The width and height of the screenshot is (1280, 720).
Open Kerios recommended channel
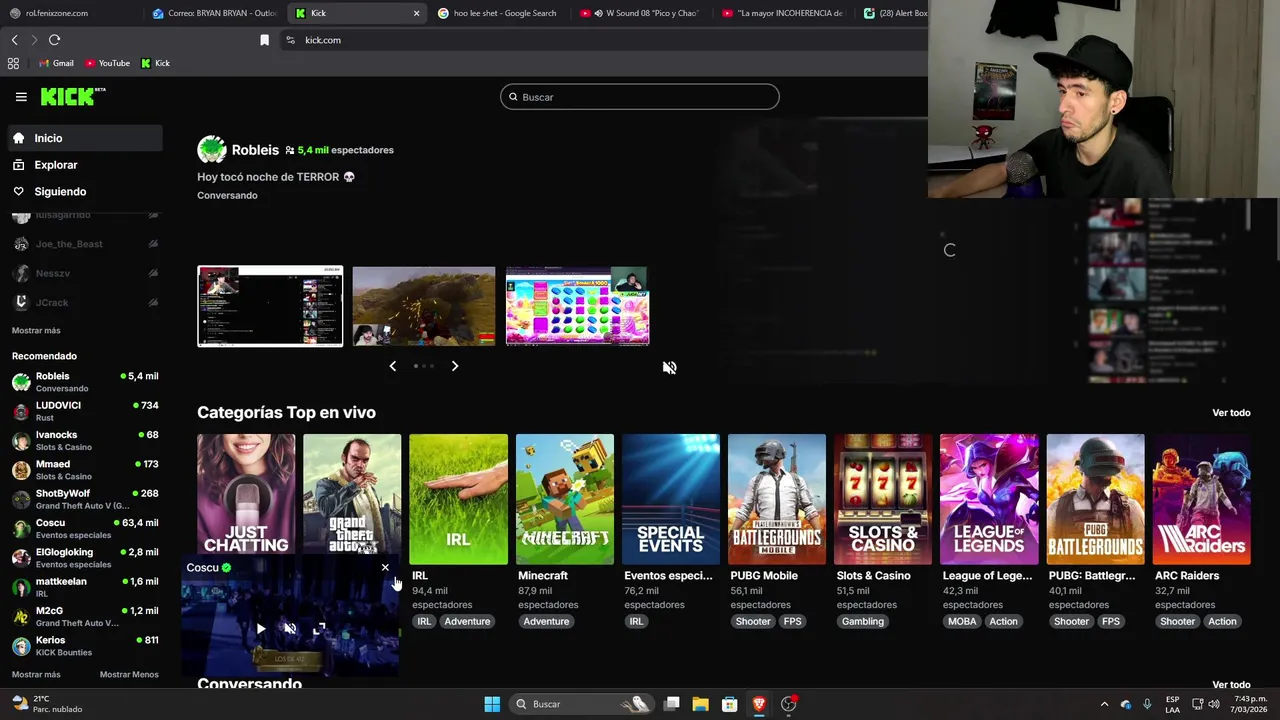[85, 646]
